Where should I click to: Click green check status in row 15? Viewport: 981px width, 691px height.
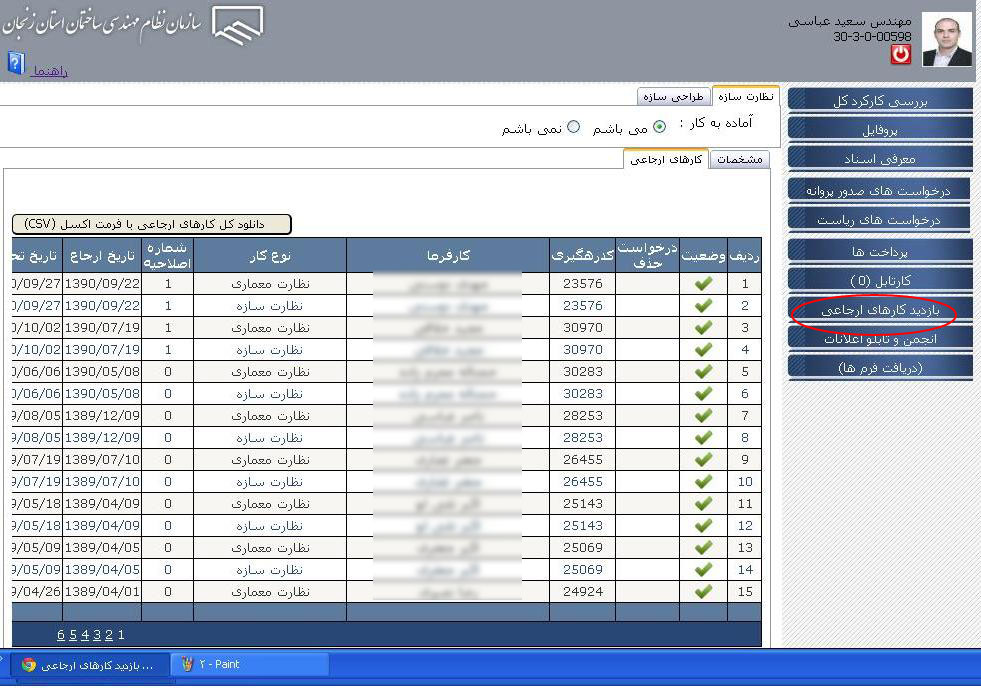click(703, 591)
